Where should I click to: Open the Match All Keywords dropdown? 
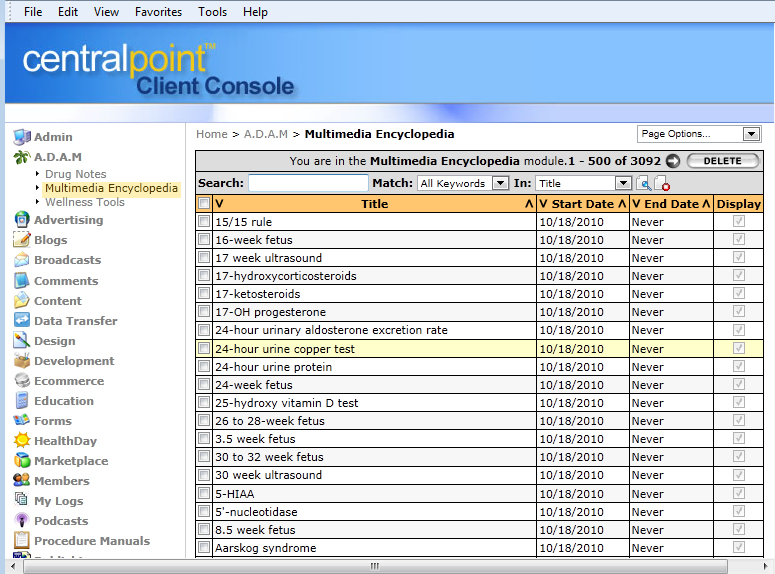(463, 183)
